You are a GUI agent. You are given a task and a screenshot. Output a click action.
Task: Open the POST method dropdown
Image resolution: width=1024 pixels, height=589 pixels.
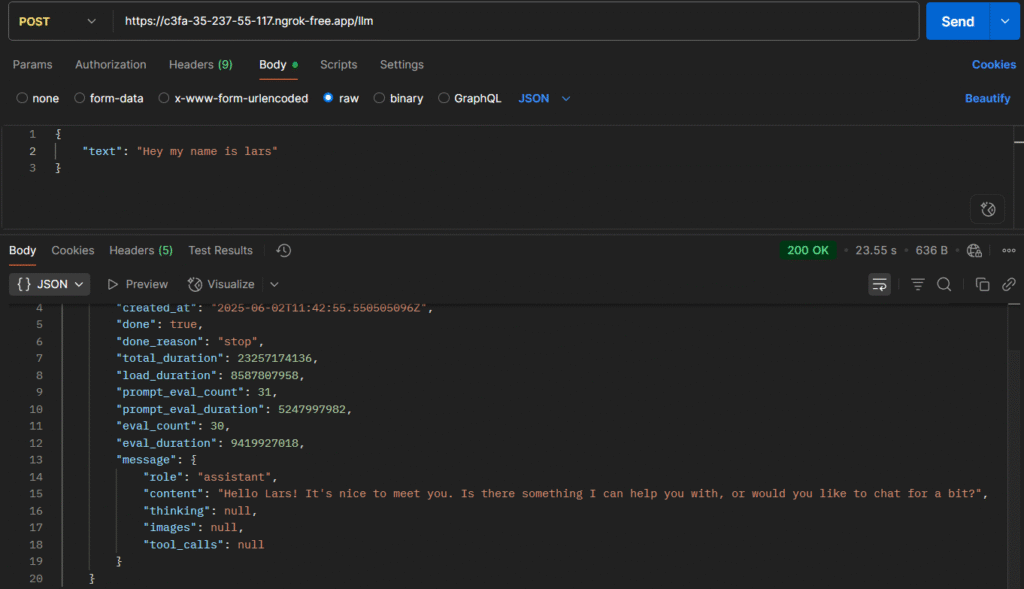point(56,21)
